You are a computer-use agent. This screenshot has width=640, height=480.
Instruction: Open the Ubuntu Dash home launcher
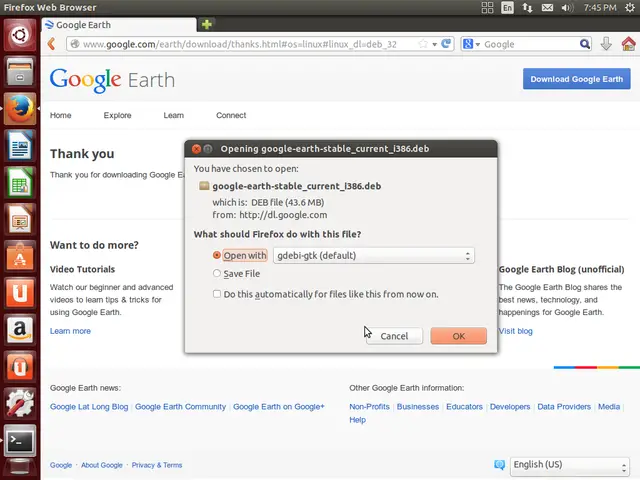coord(20,35)
